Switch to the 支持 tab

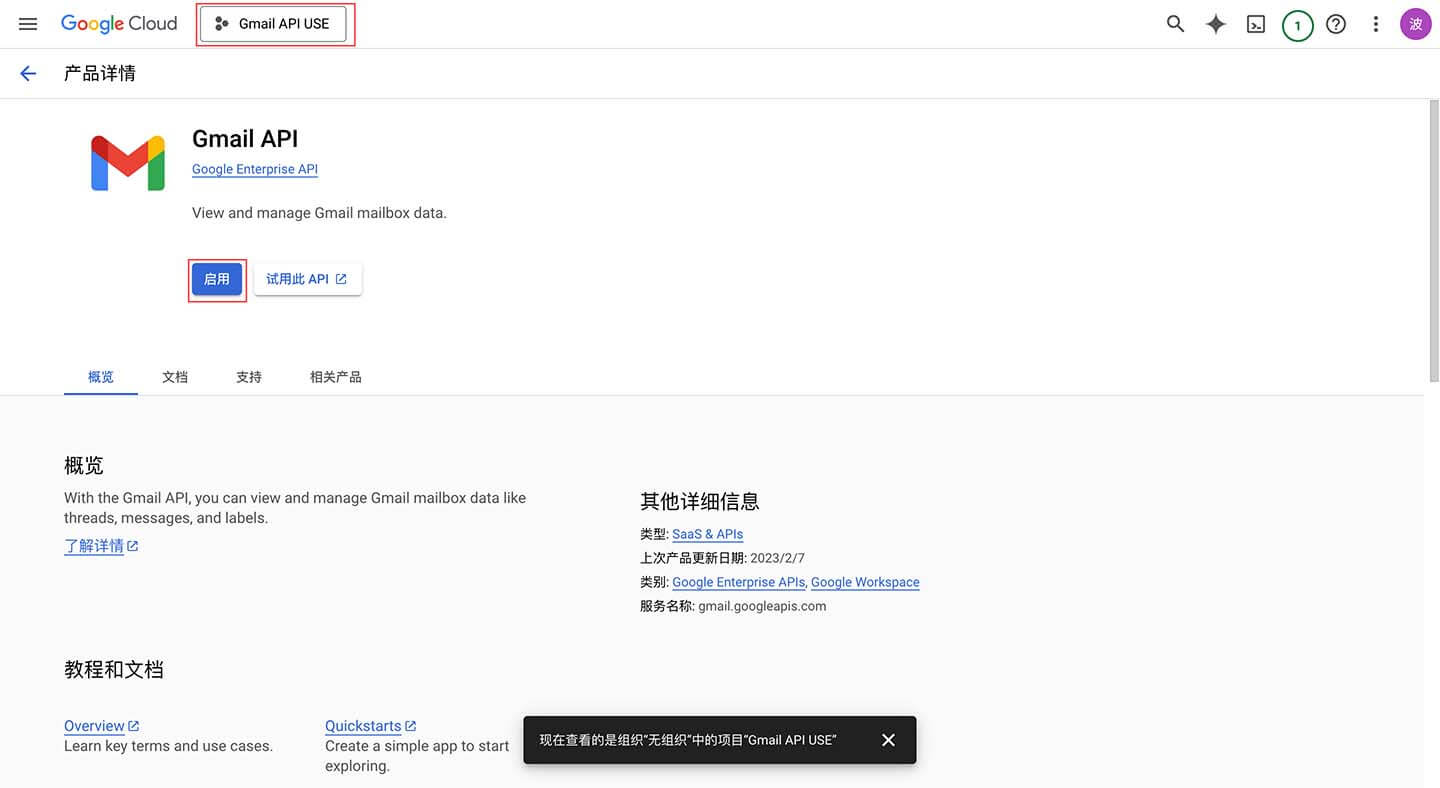pos(249,377)
